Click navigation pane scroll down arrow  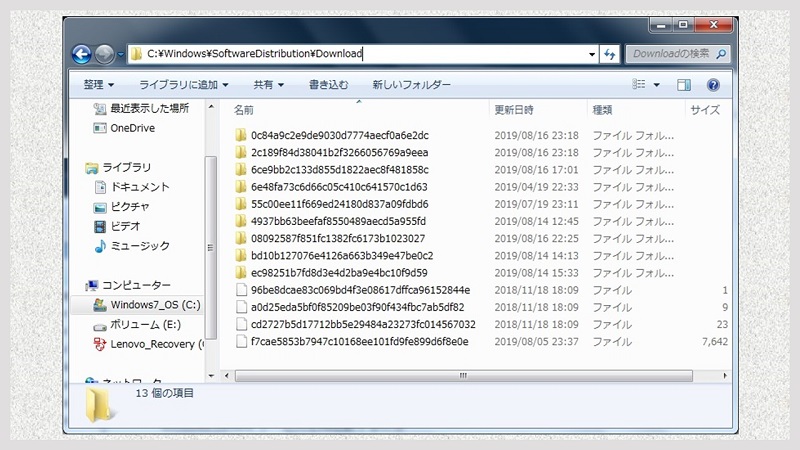click(x=211, y=376)
